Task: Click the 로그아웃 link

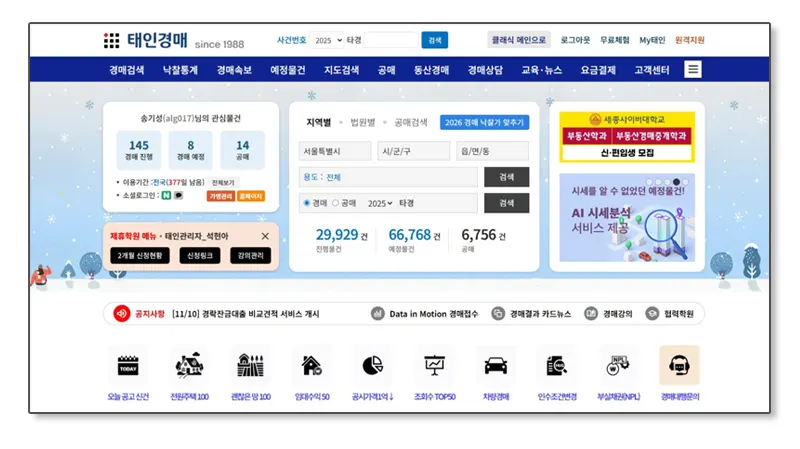Action: point(575,40)
